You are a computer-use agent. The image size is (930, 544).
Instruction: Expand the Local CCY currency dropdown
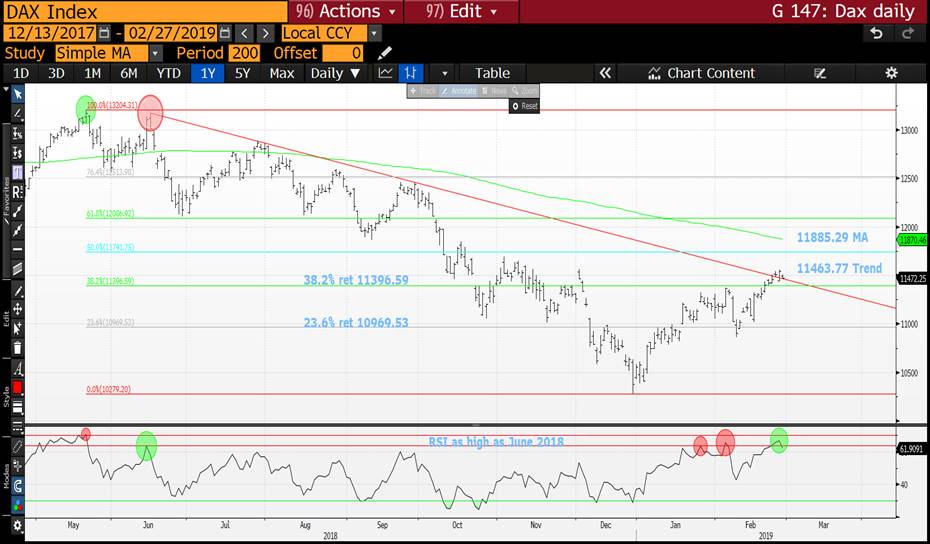pos(374,33)
